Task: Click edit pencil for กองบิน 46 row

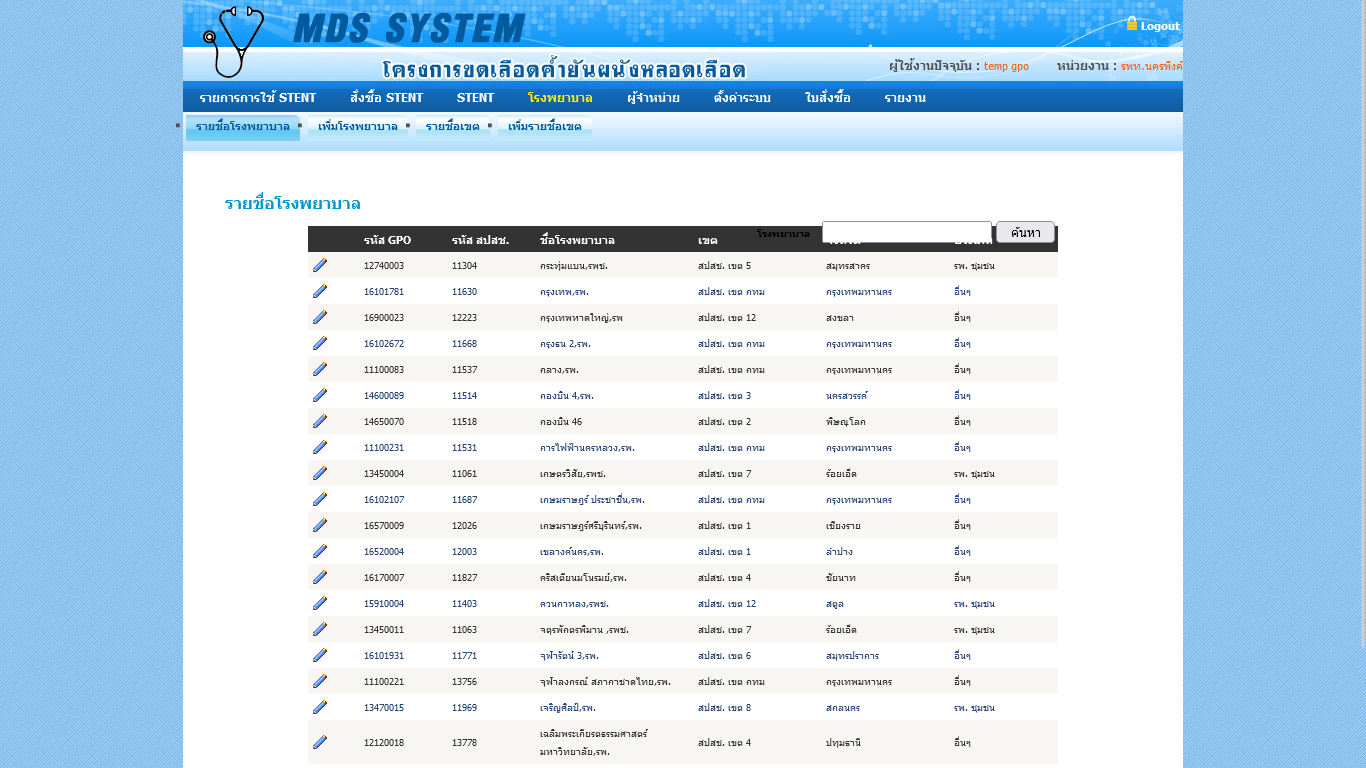Action: pyautogui.click(x=320, y=421)
